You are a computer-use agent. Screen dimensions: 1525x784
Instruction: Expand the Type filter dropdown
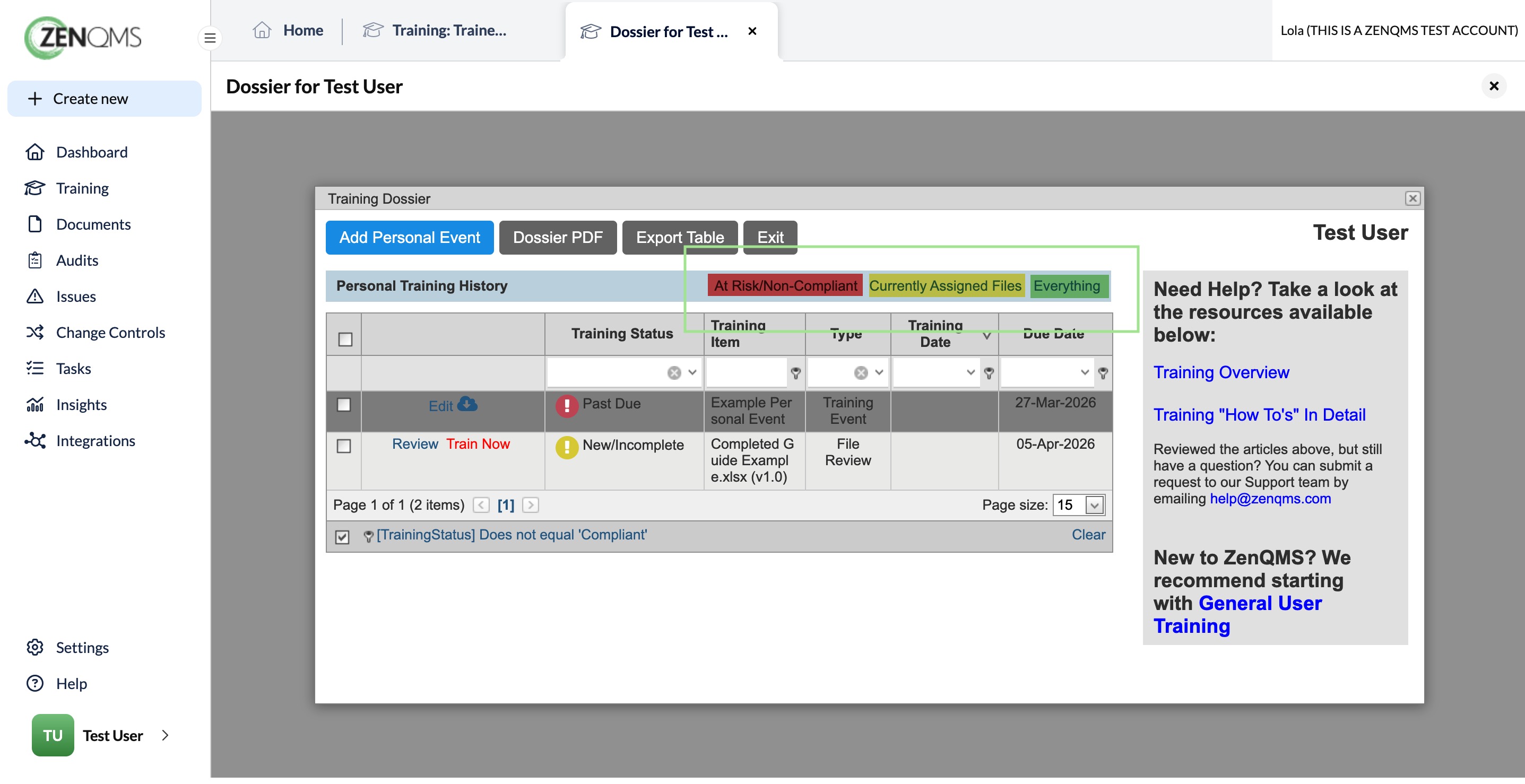tap(879, 373)
